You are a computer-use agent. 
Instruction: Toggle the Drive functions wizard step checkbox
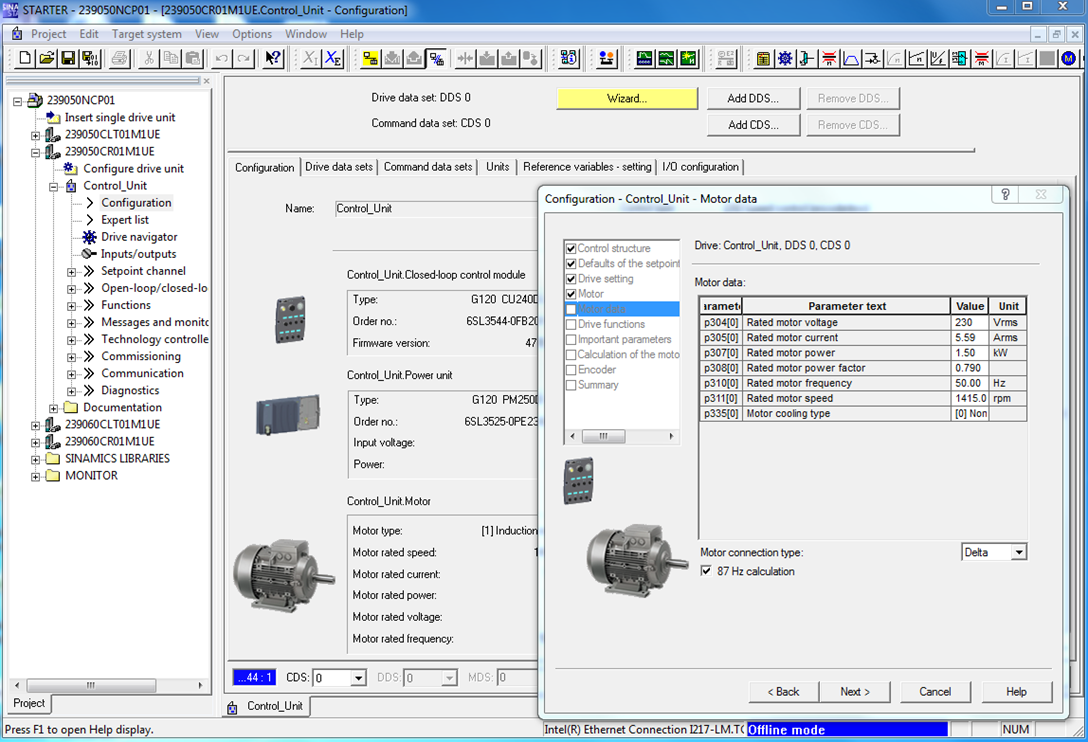click(x=571, y=324)
